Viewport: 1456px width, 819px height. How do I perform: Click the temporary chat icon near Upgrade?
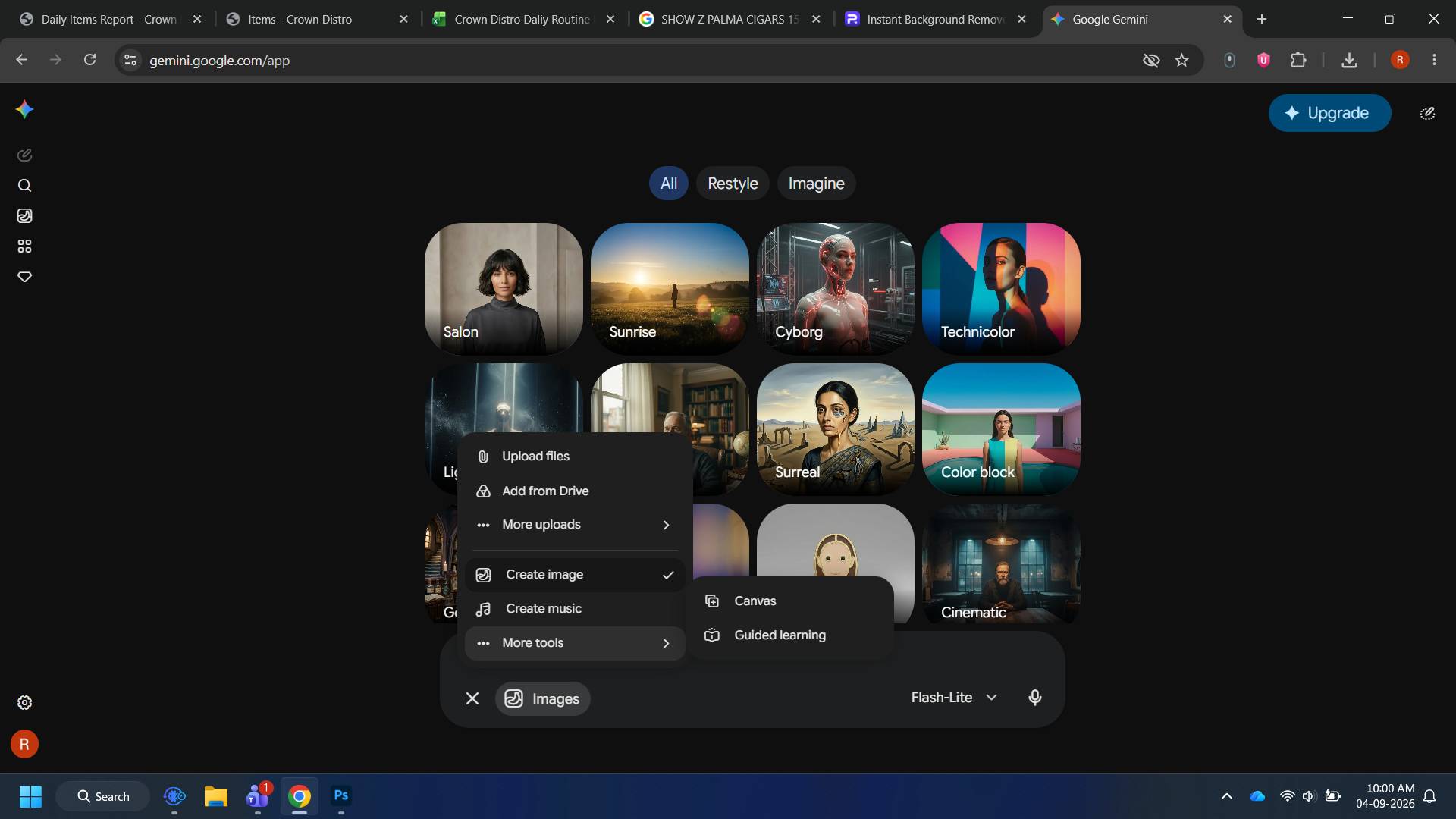[1427, 113]
